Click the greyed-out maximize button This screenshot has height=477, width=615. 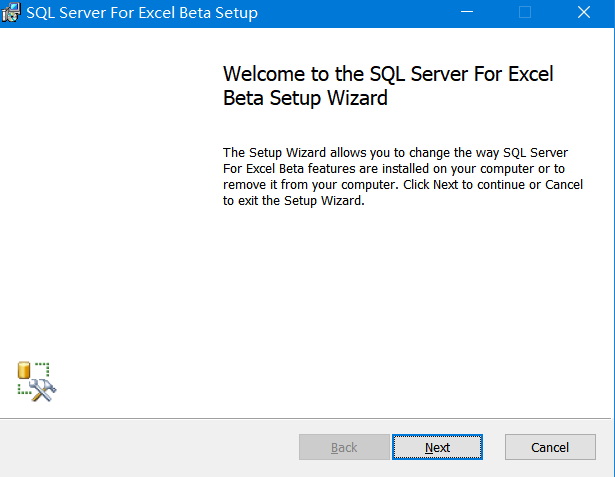(x=525, y=13)
